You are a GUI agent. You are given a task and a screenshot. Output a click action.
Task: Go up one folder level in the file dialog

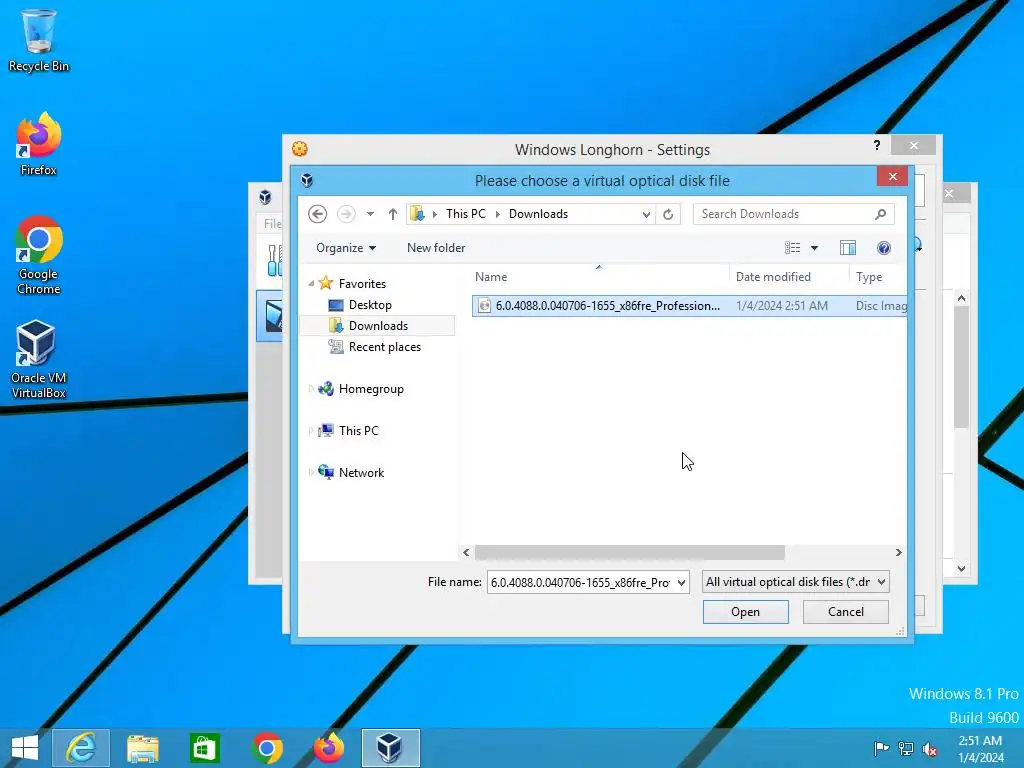(x=392, y=214)
